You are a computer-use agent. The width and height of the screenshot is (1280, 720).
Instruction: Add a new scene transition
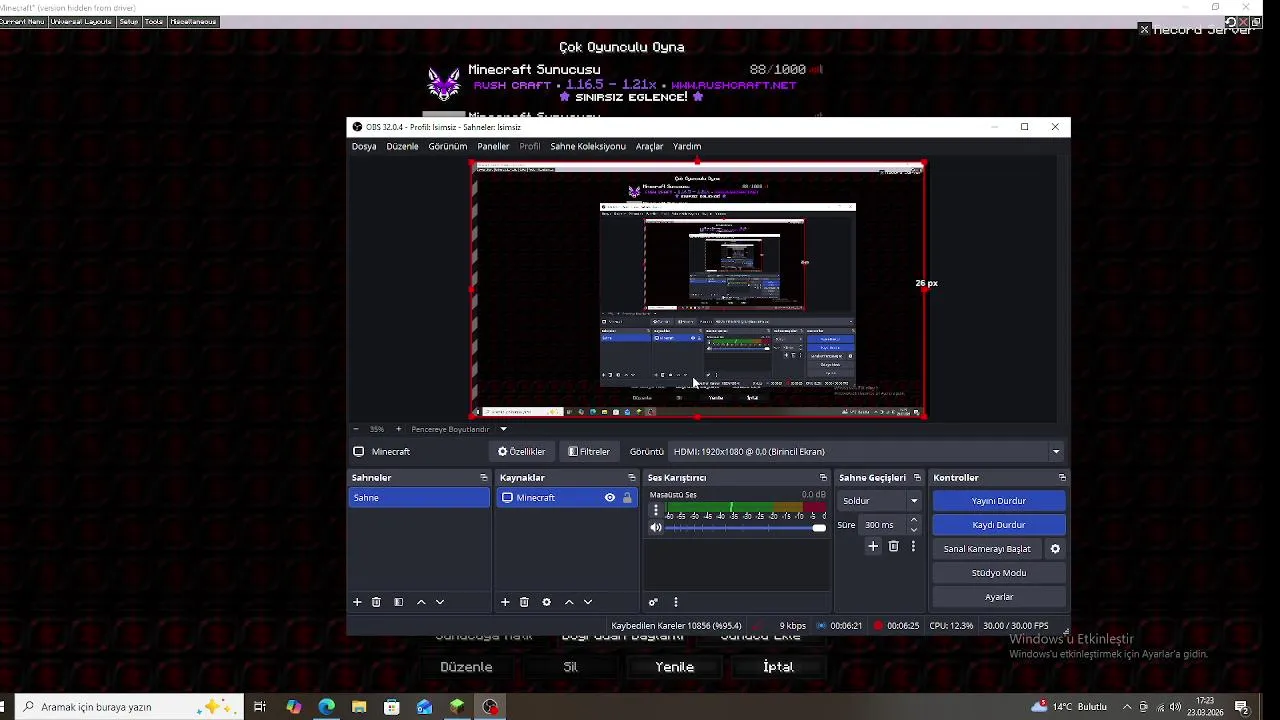873,546
